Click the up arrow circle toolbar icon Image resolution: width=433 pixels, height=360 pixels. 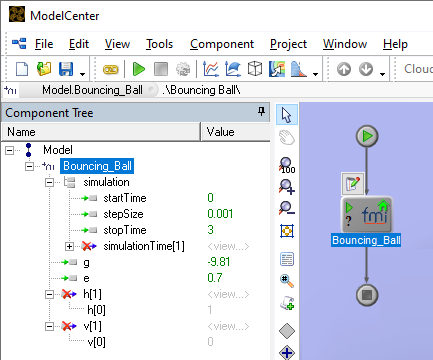pos(344,69)
